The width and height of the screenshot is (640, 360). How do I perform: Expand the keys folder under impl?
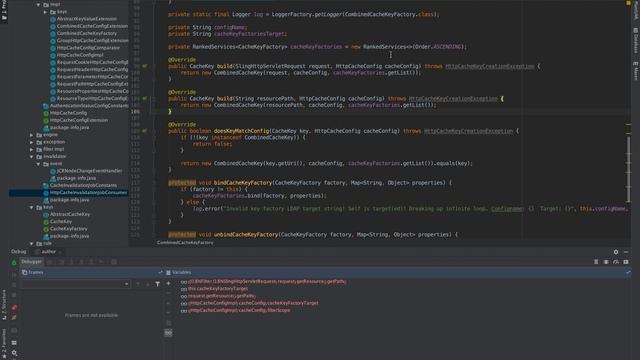point(45,12)
